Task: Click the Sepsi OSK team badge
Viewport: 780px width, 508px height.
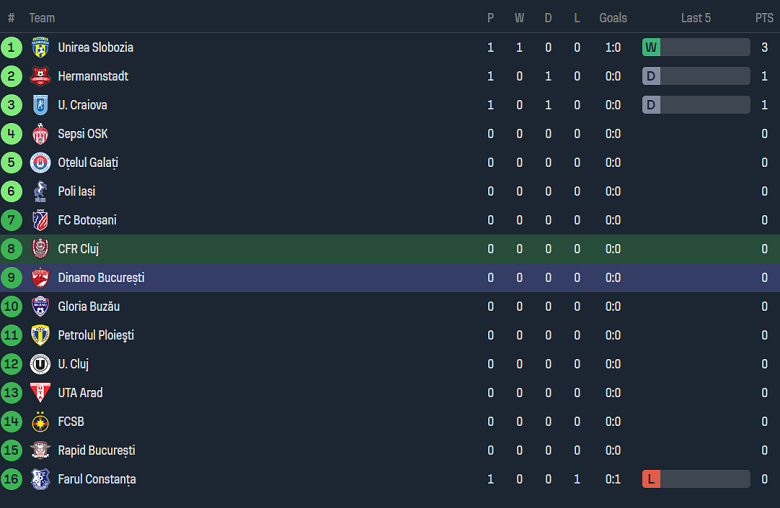Action: 40,134
